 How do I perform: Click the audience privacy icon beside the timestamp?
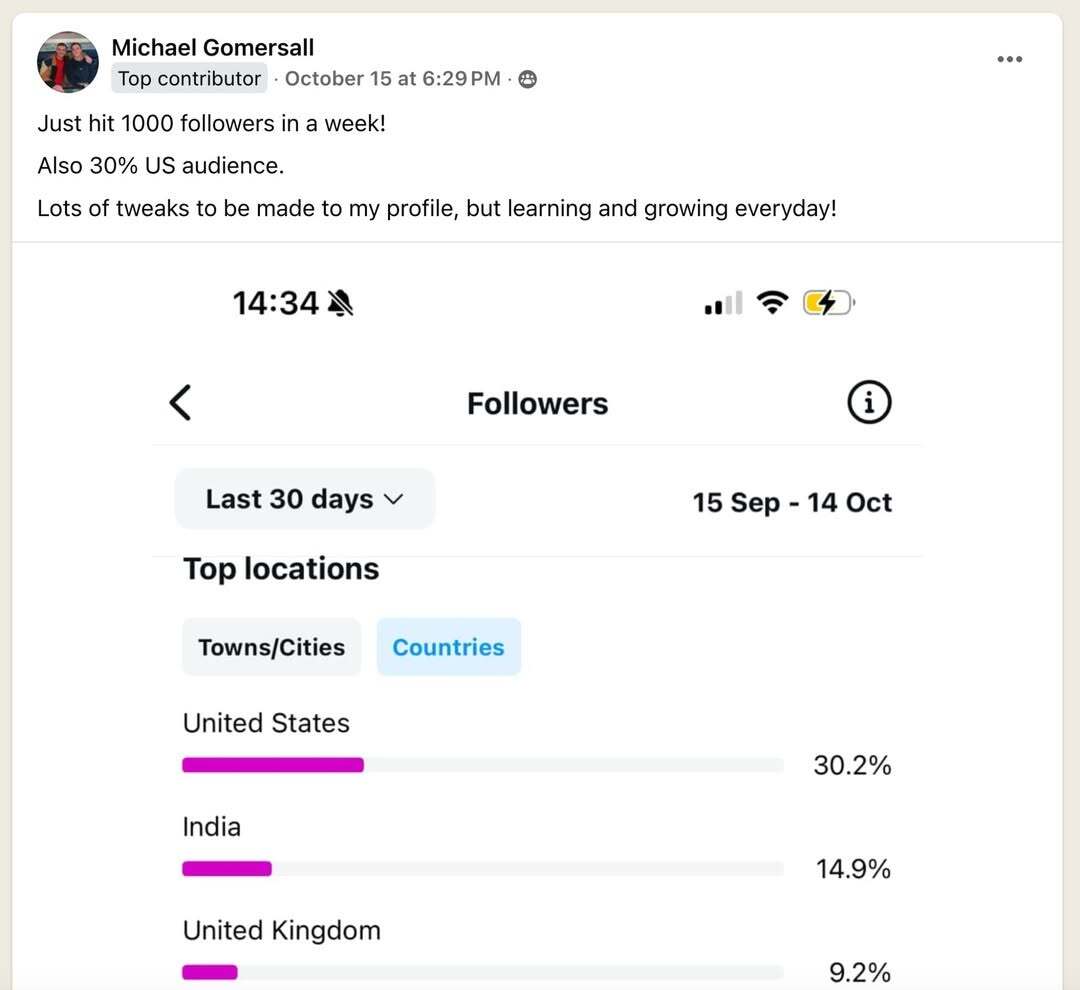coord(527,79)
